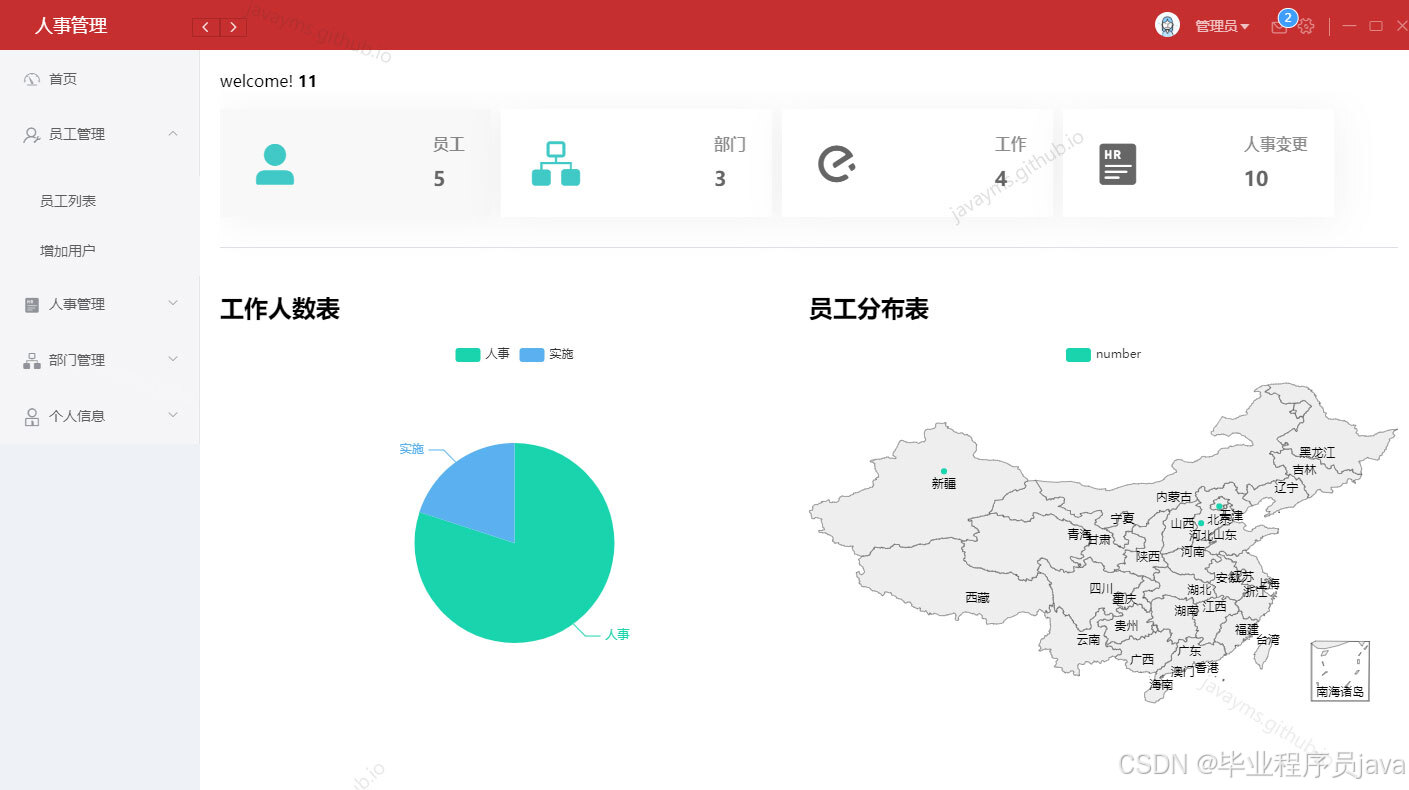
Task: Click the 工作 count 4
Action: pos(1001,179)
